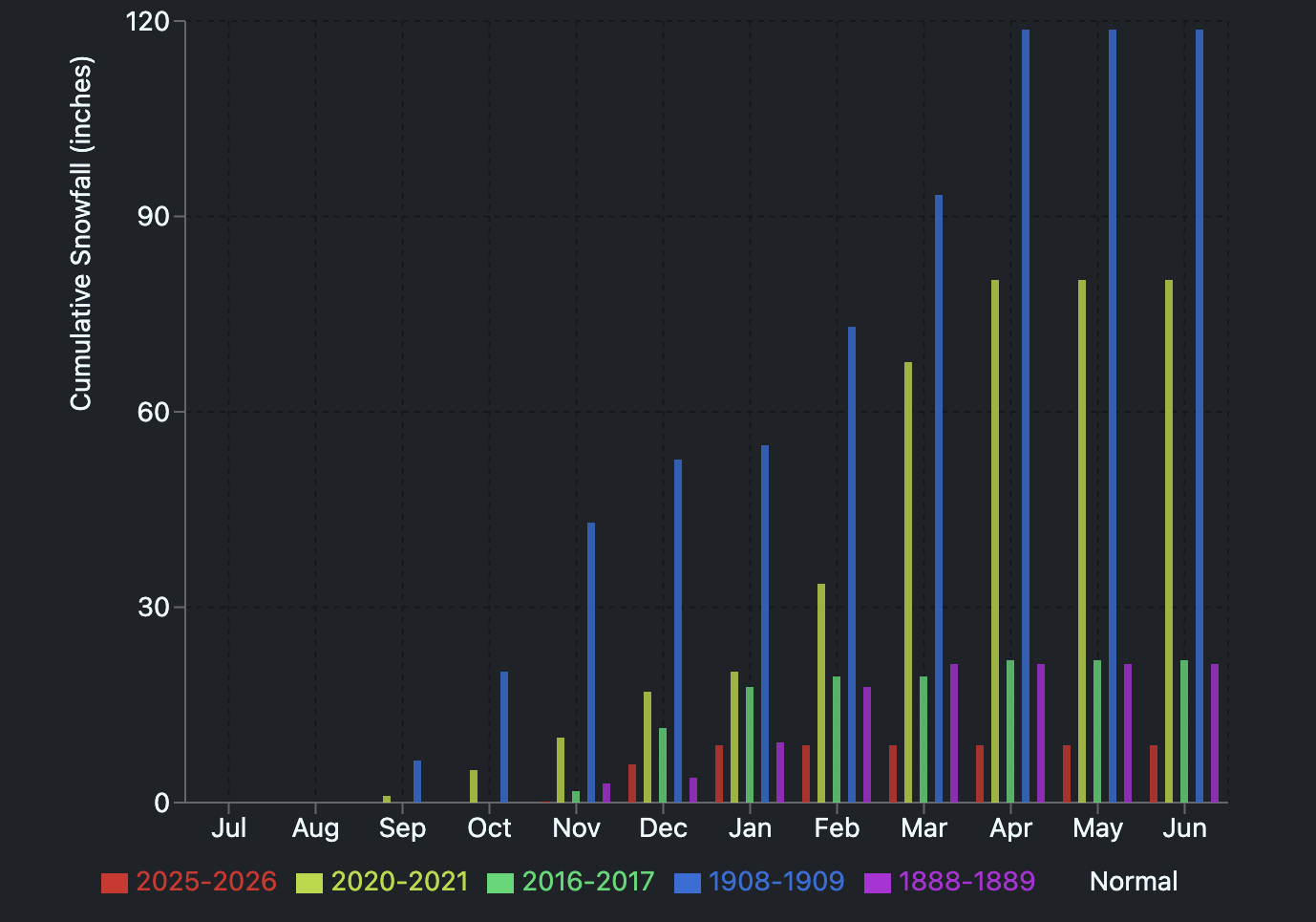
Task: Select the blue 1908-1909 bar for Apr
Action: [x=1026, y=416]
